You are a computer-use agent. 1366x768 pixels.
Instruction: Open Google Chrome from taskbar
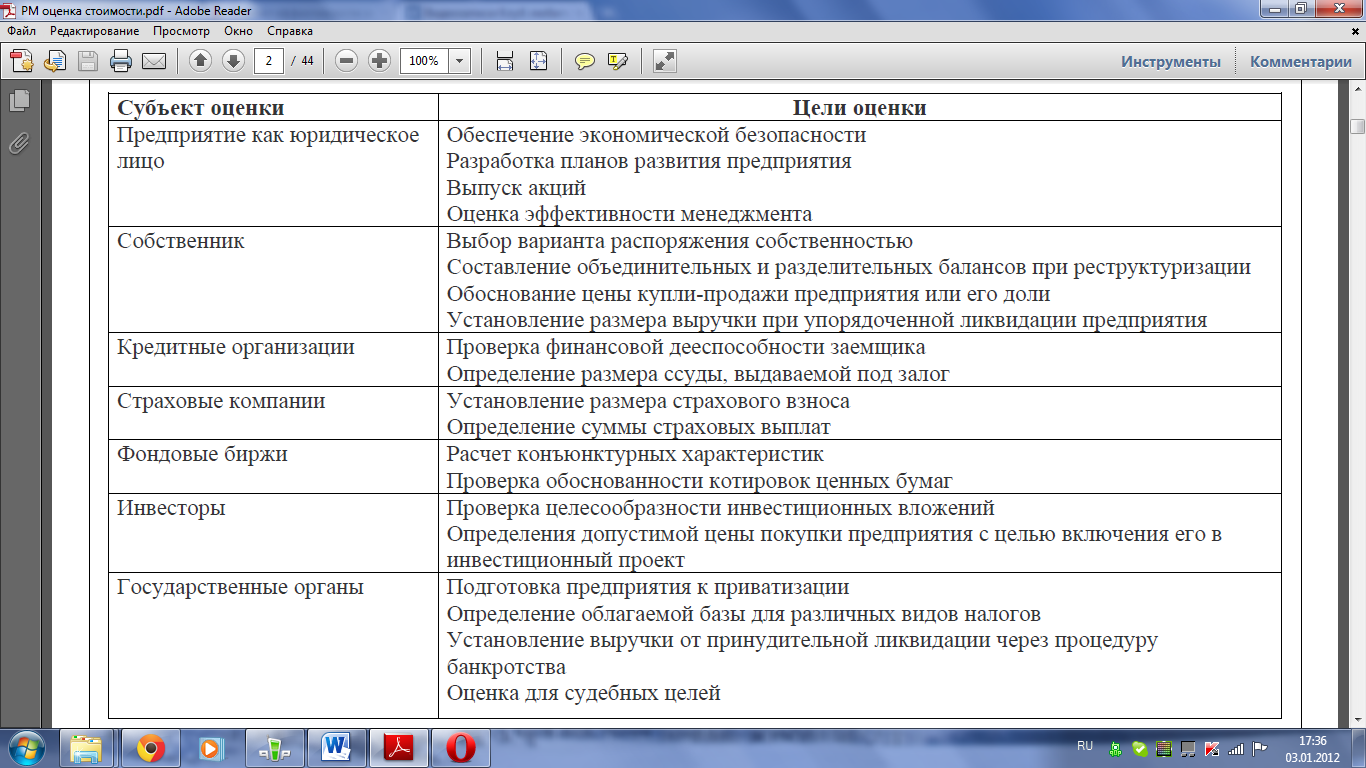[x=150, y=748]
